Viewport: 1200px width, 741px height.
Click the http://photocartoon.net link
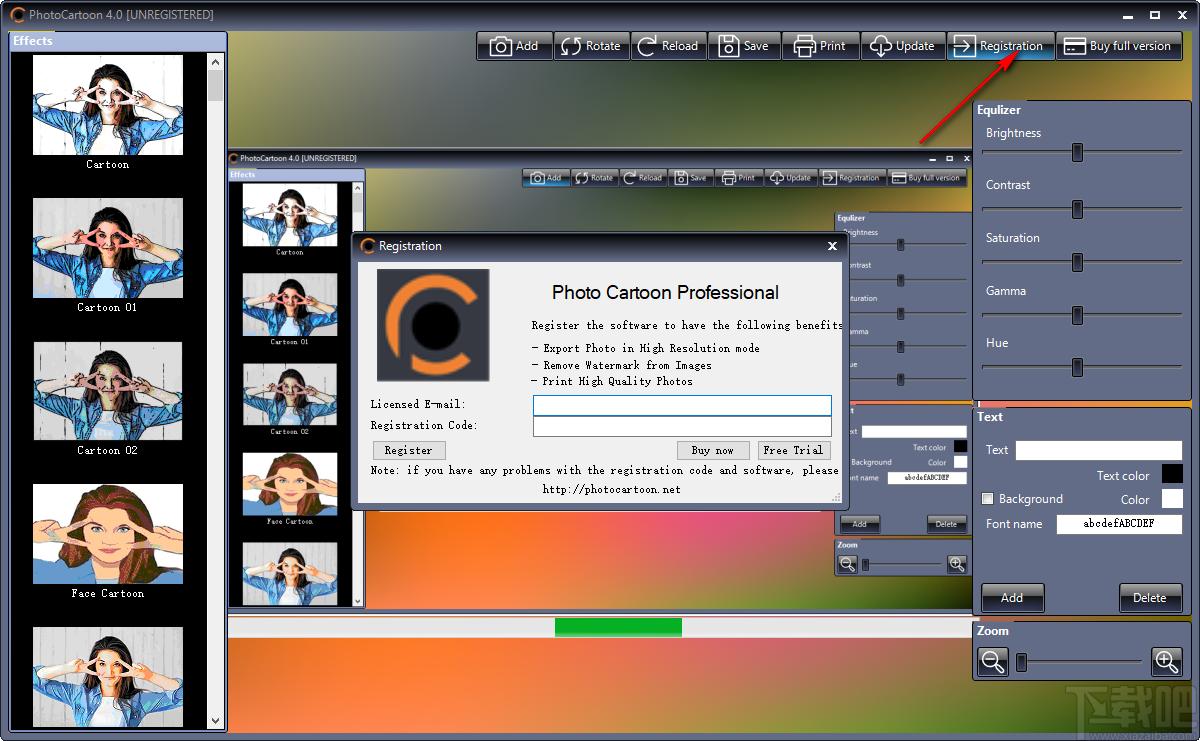click(x=612, y=489)
